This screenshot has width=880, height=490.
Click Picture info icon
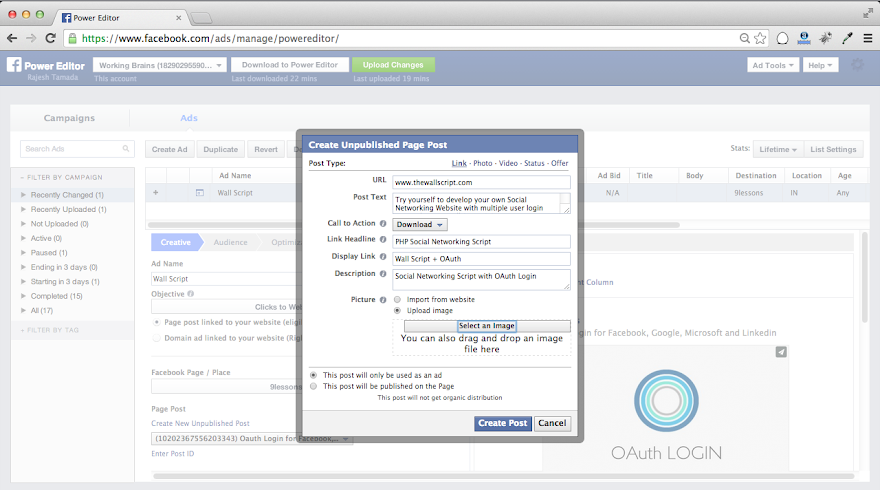click(x=383, y=300)
